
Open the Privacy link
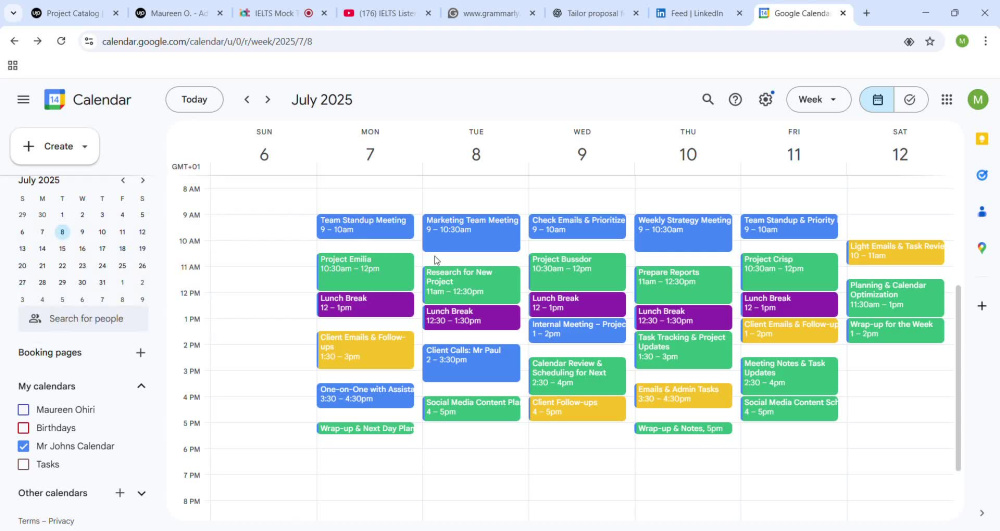click(x=61, y=521)
